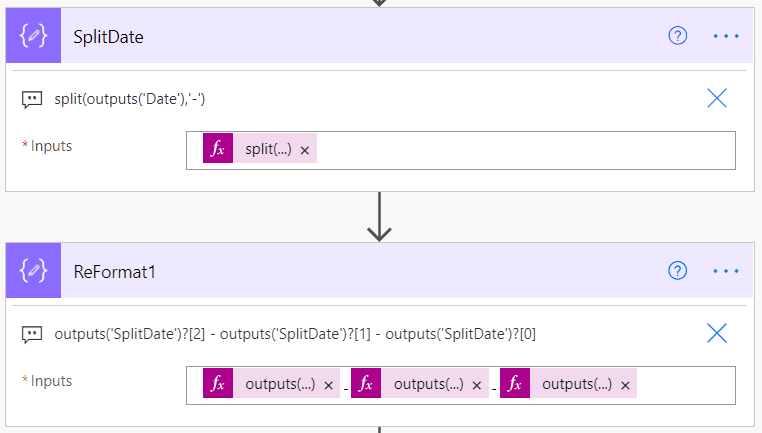
Task: Open help for the ReFormat1 action
Action: click(678, 271)
